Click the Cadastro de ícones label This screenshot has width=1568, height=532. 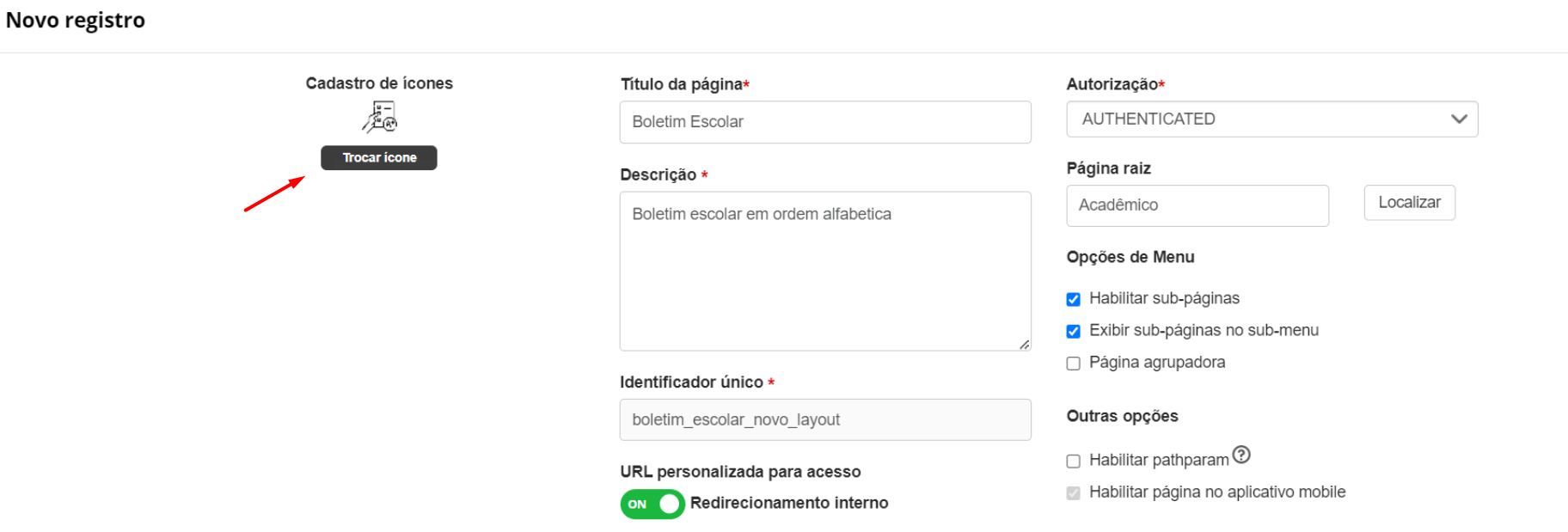[x=379, y=83]
